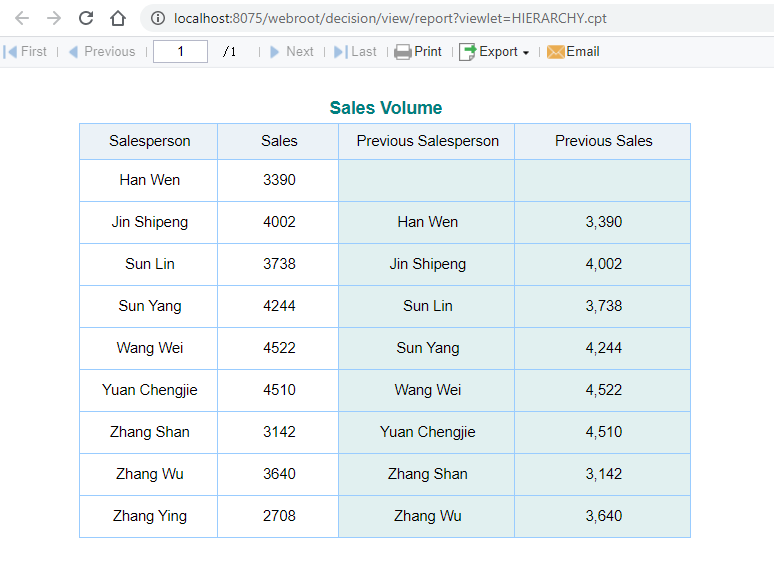Select the Salesperson column header
This screenshot has width=774, height=561.
tap(149, 141)
